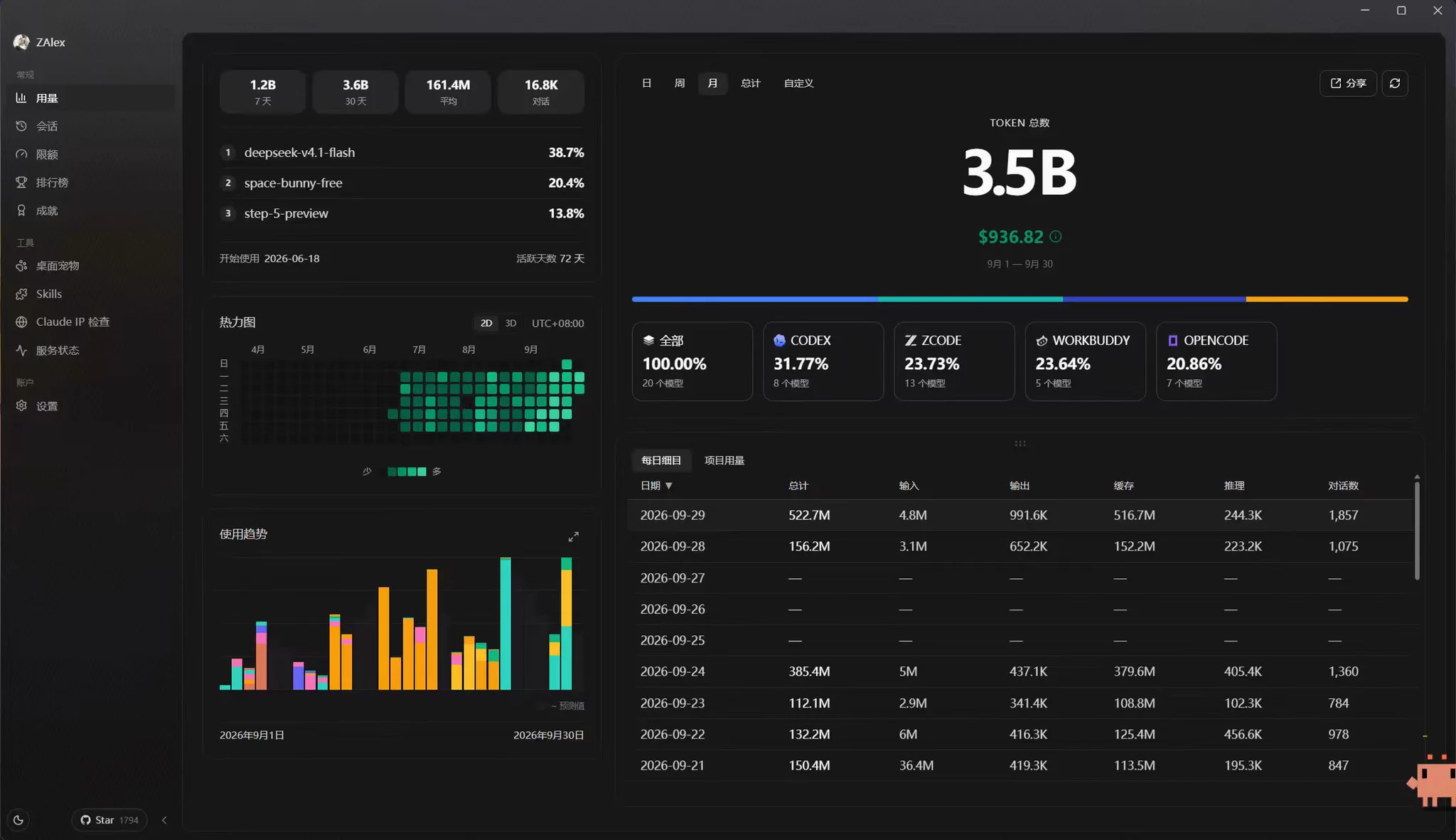
Task: Select the 月 time range tab
Action: click(712, 83)
